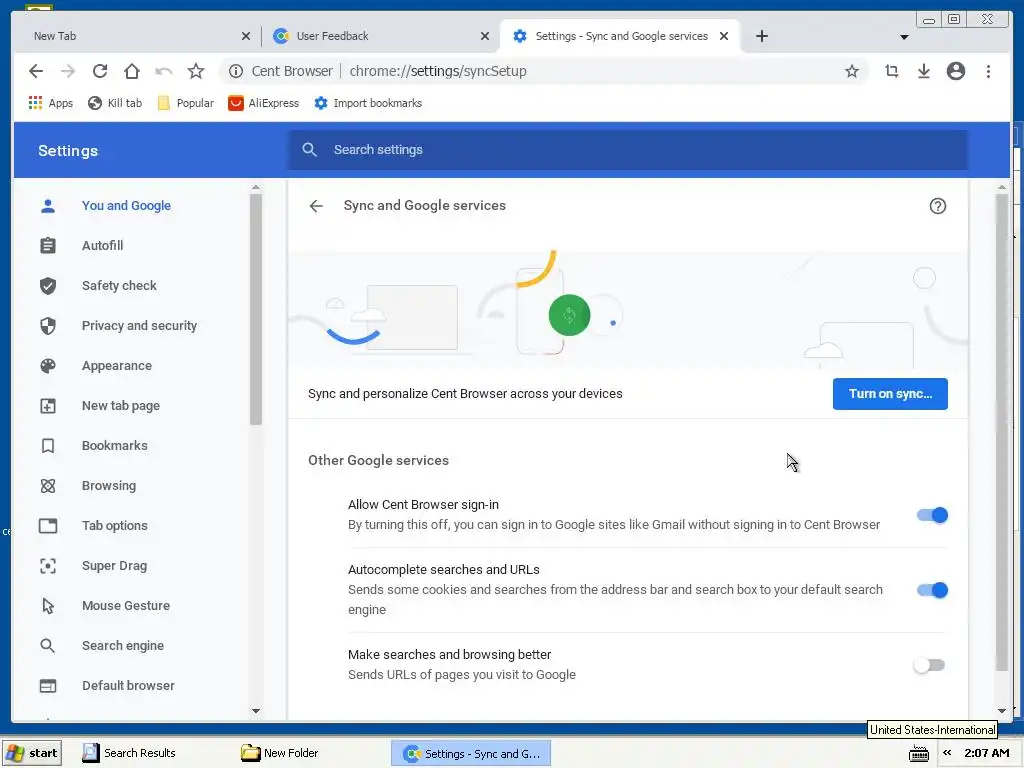The width and height of the screenshot is (1024, 768).
Task: Expand hidden system tray icons
Action: pyautogui.click(x=946, y=753)
